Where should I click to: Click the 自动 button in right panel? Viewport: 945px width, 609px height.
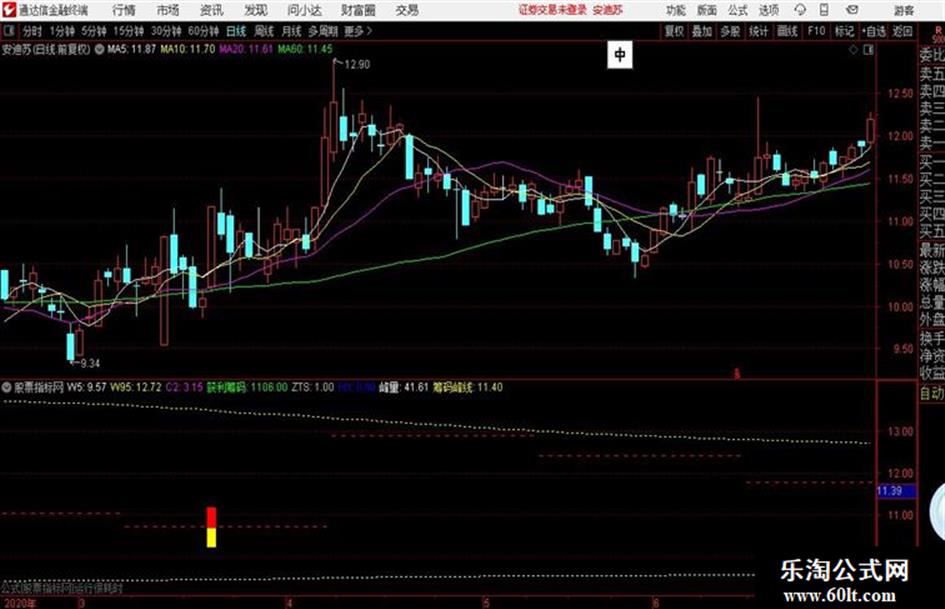coord(932,393)
